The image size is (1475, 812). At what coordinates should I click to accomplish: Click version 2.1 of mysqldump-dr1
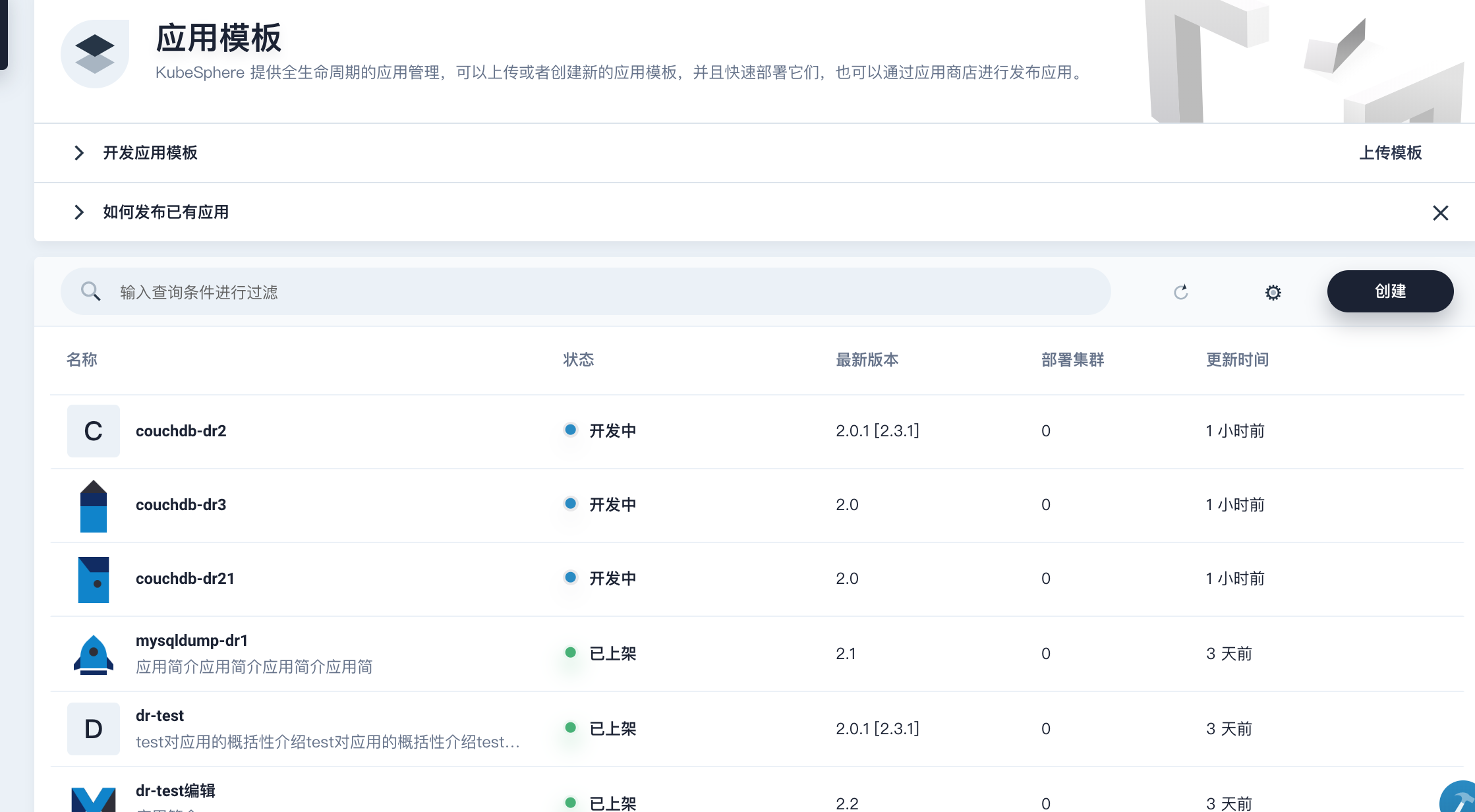click(x=846, y=654)
